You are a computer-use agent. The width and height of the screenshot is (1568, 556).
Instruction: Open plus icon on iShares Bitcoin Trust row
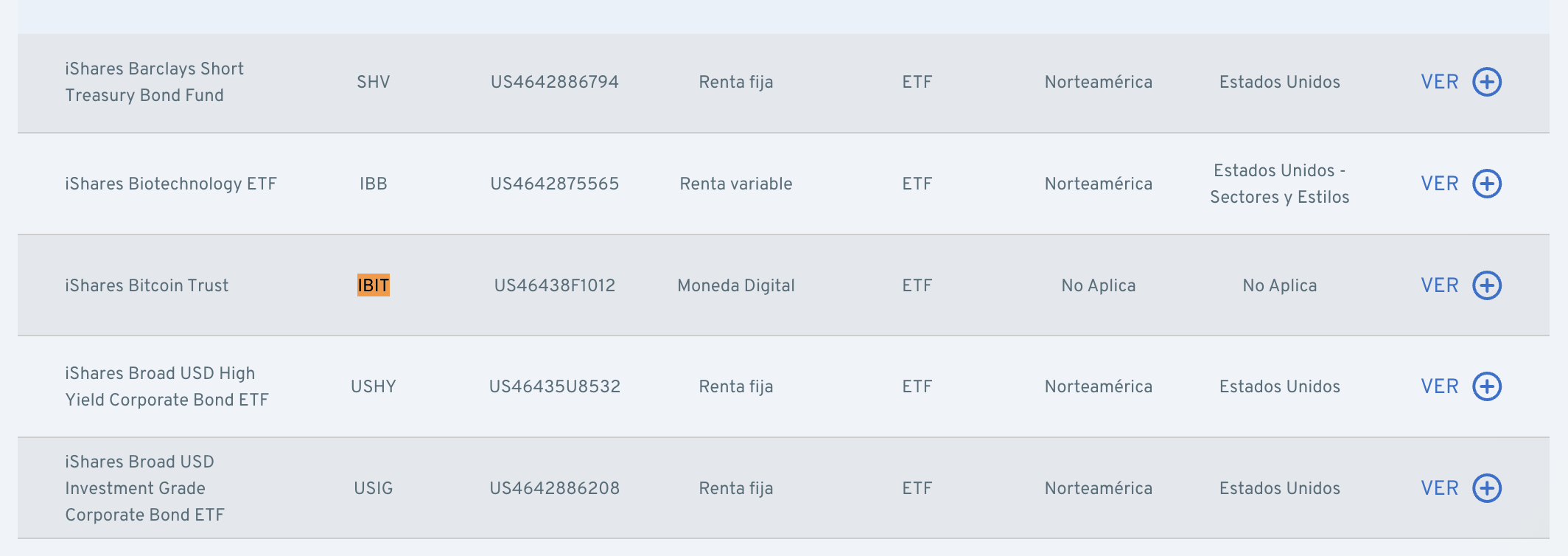pos(1487,285)
